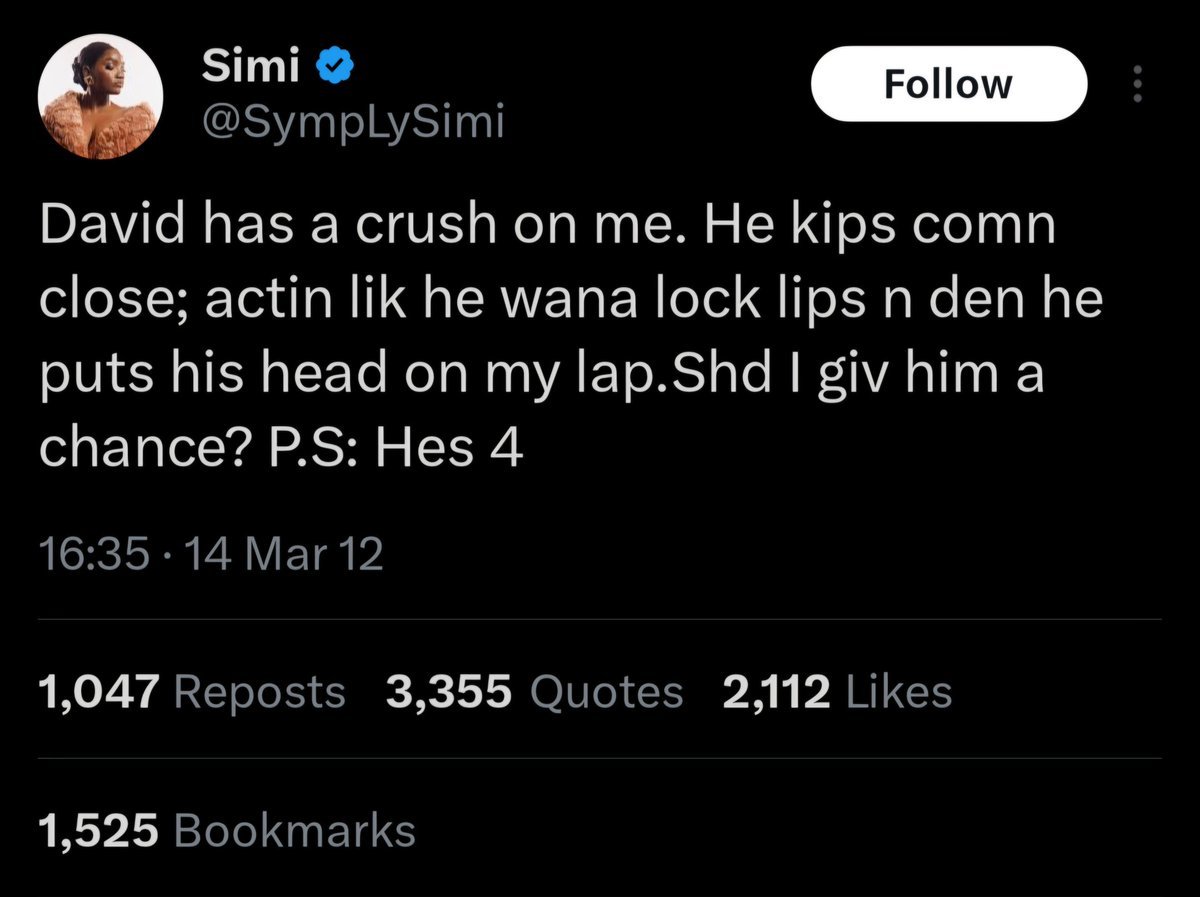Open the three-dot more options menu
The image size is (1200, 897).
click(x=1136, y=85)
